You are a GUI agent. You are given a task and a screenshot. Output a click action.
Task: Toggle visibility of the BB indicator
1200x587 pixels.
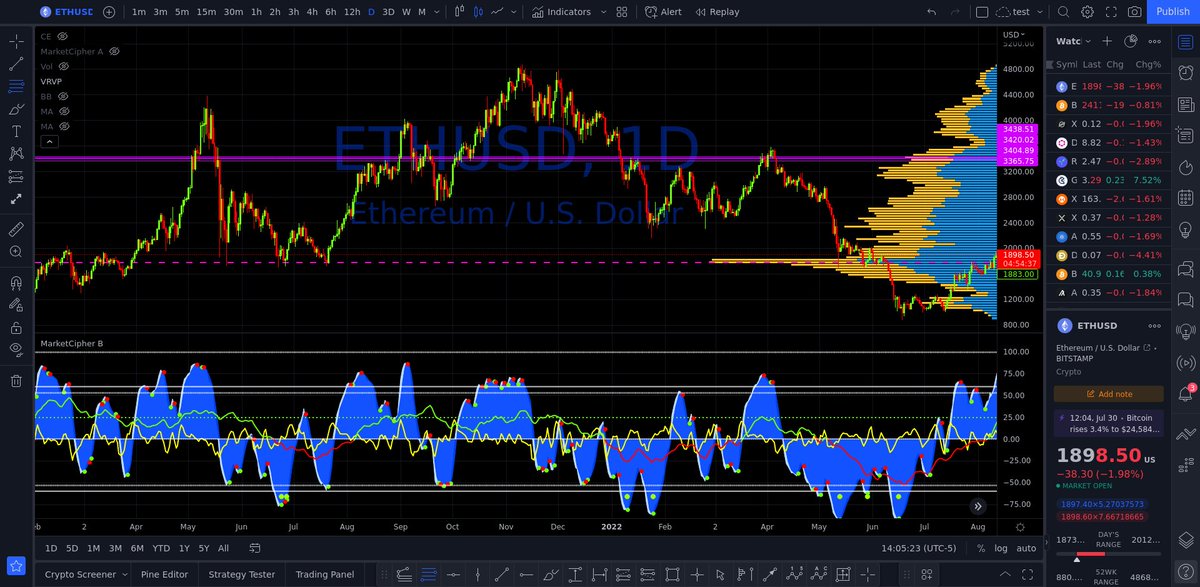[x=62, y=96]
